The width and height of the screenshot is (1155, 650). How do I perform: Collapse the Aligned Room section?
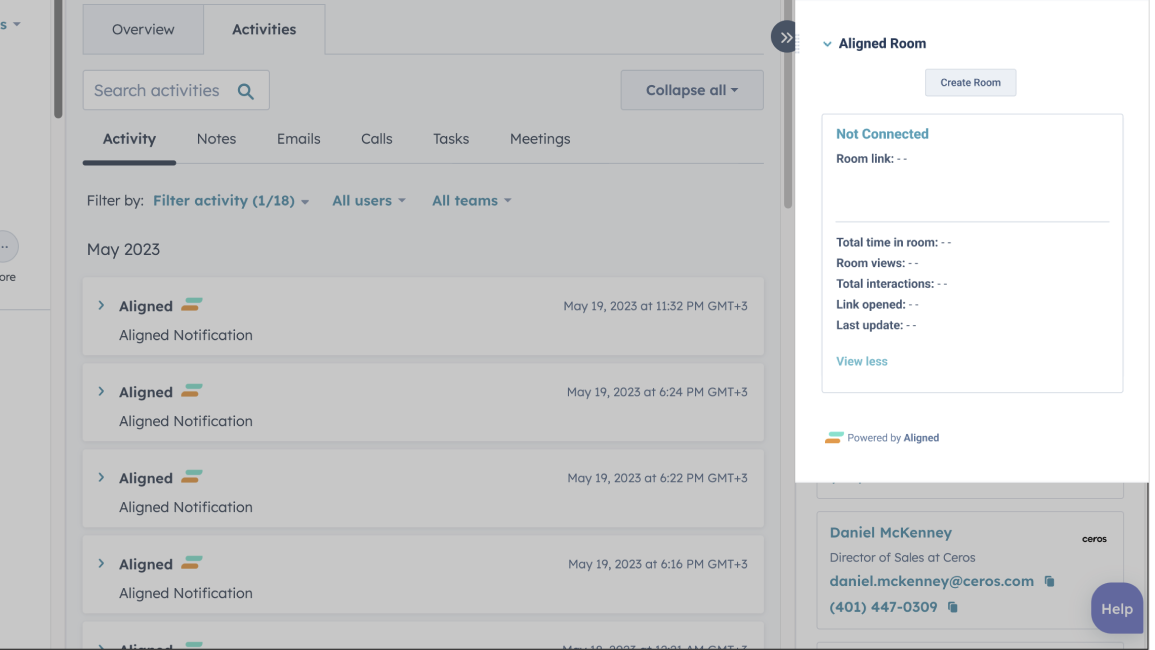coord(827,44)
